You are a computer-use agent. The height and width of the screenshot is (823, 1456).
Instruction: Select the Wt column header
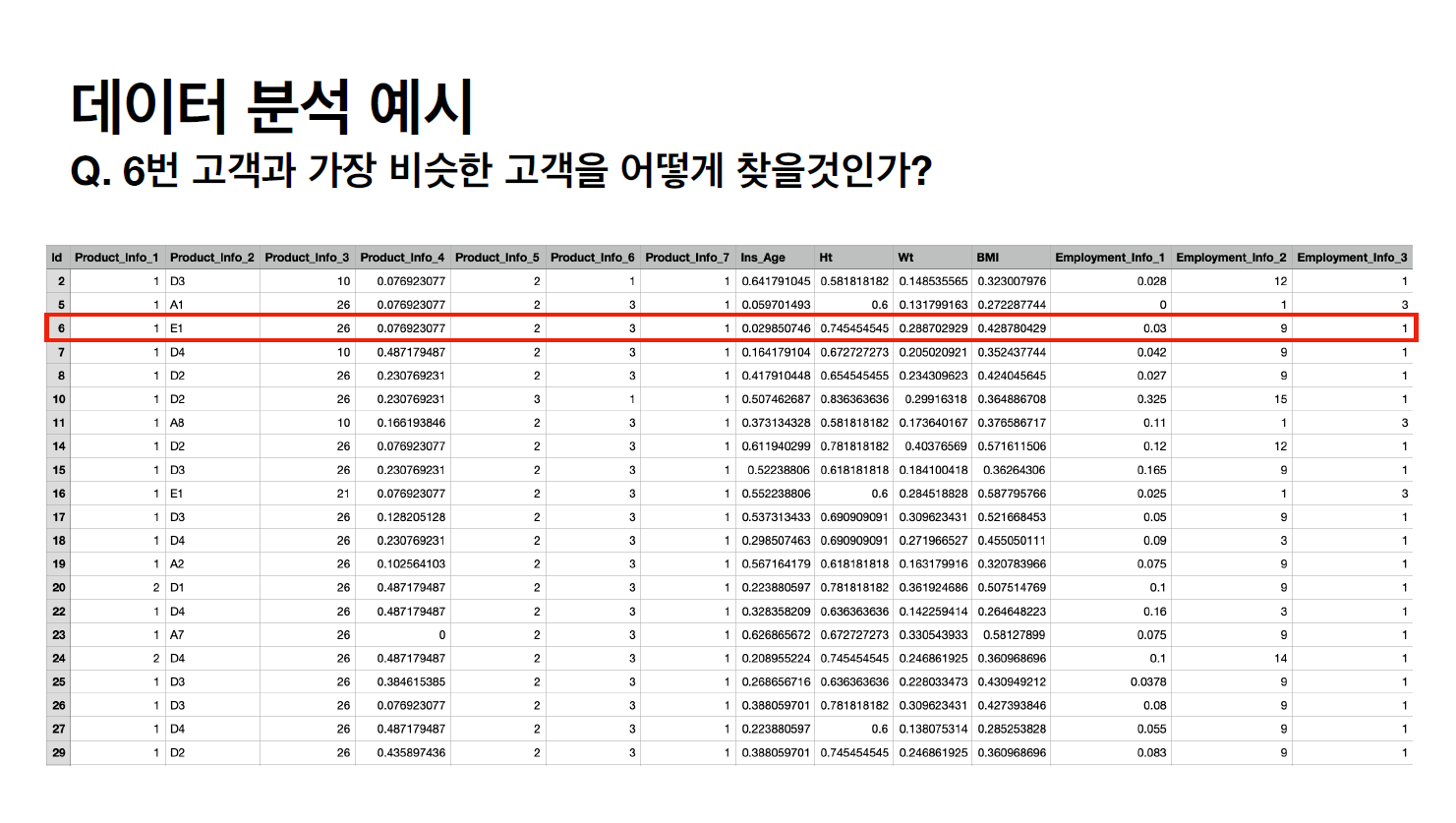[x=932, y=258]
